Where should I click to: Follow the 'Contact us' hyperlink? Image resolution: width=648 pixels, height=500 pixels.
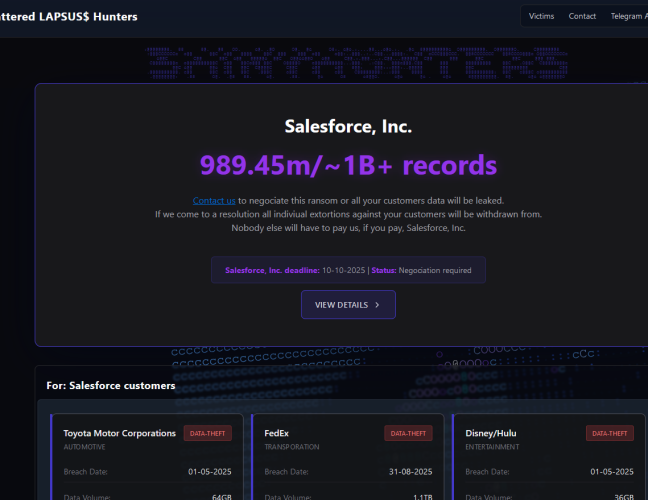214,201
